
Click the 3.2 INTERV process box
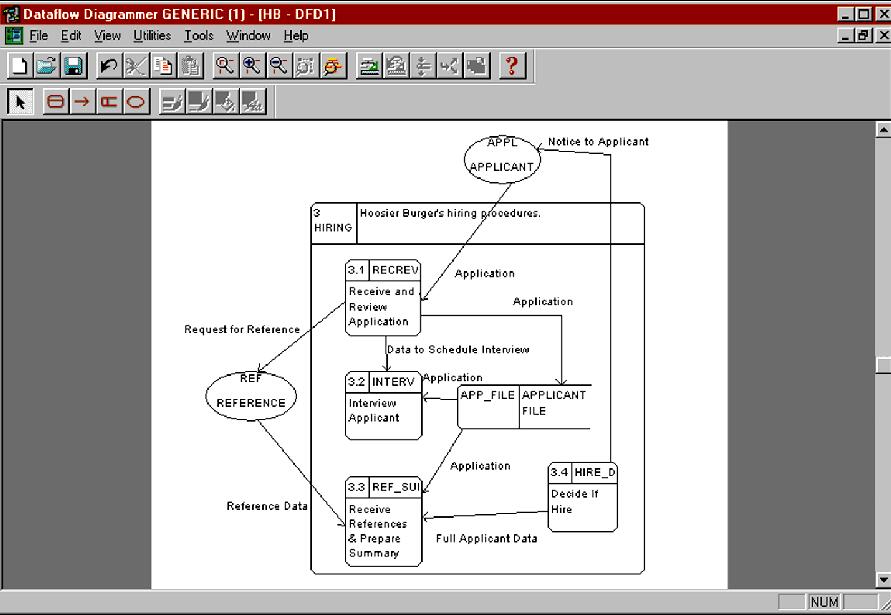(x=384, y=405)
